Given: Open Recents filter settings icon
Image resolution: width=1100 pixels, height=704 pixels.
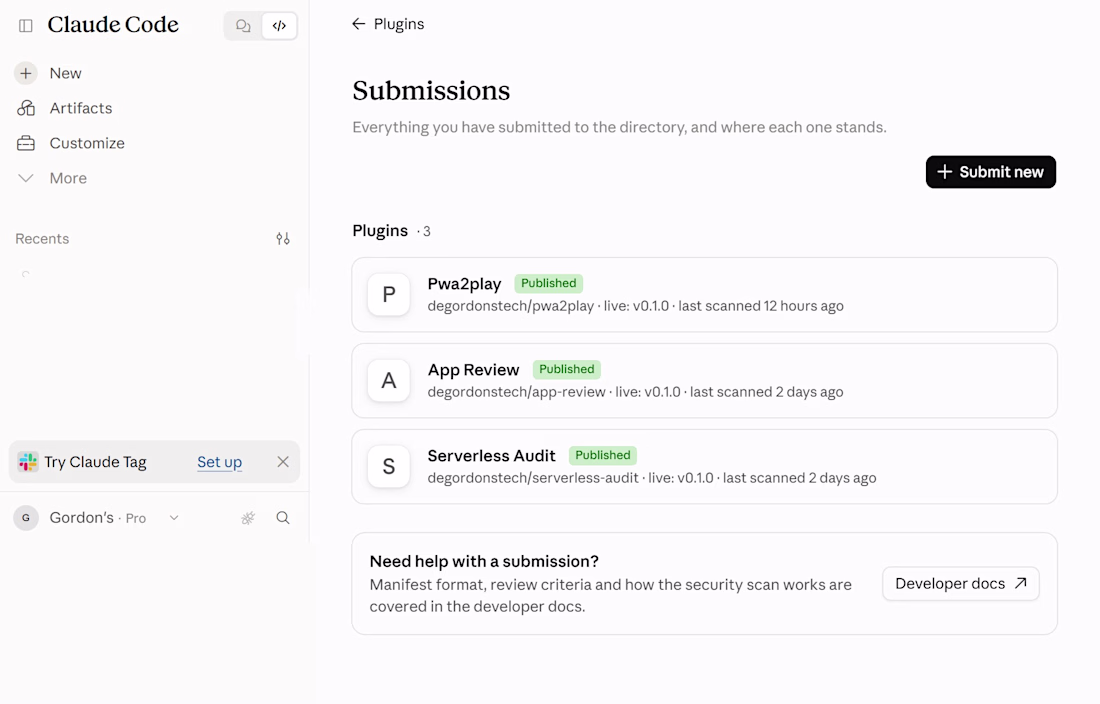Looking at the screenshot, I should coord(283,238).
